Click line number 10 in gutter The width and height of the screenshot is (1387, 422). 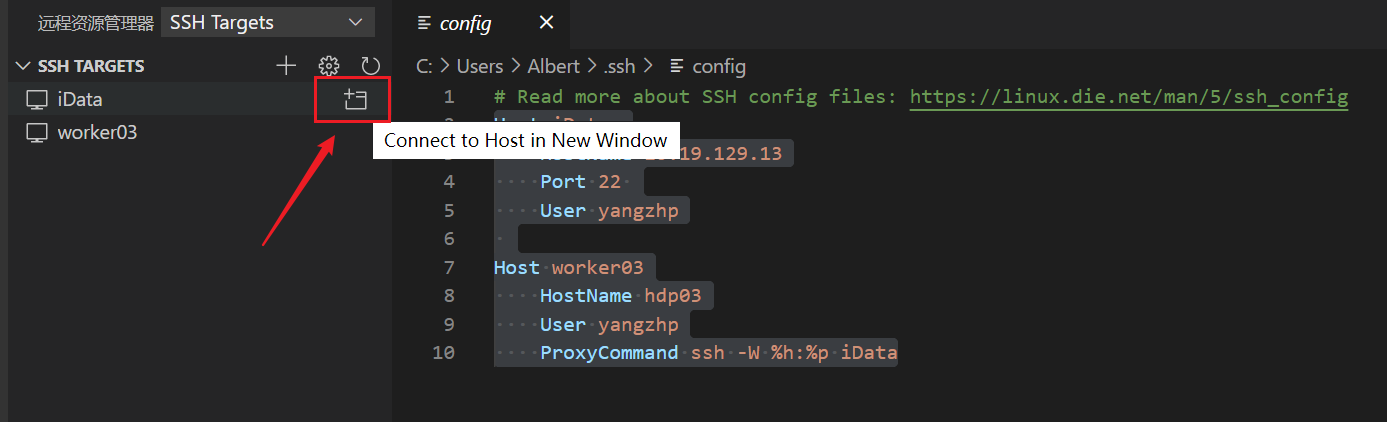[x=443, y=352]
